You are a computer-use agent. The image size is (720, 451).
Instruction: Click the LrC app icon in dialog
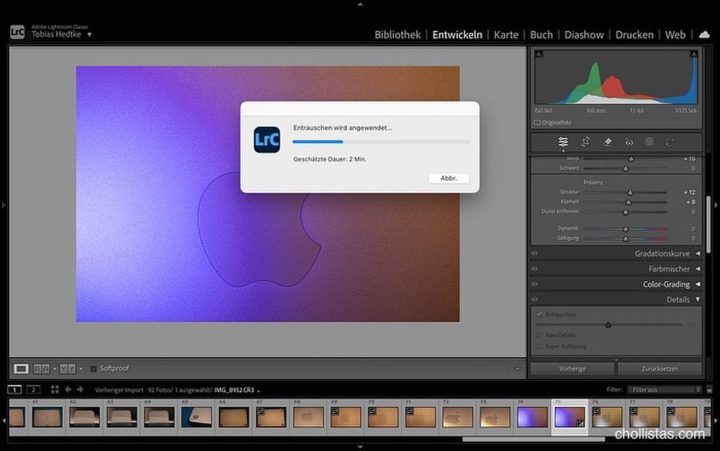267,140
